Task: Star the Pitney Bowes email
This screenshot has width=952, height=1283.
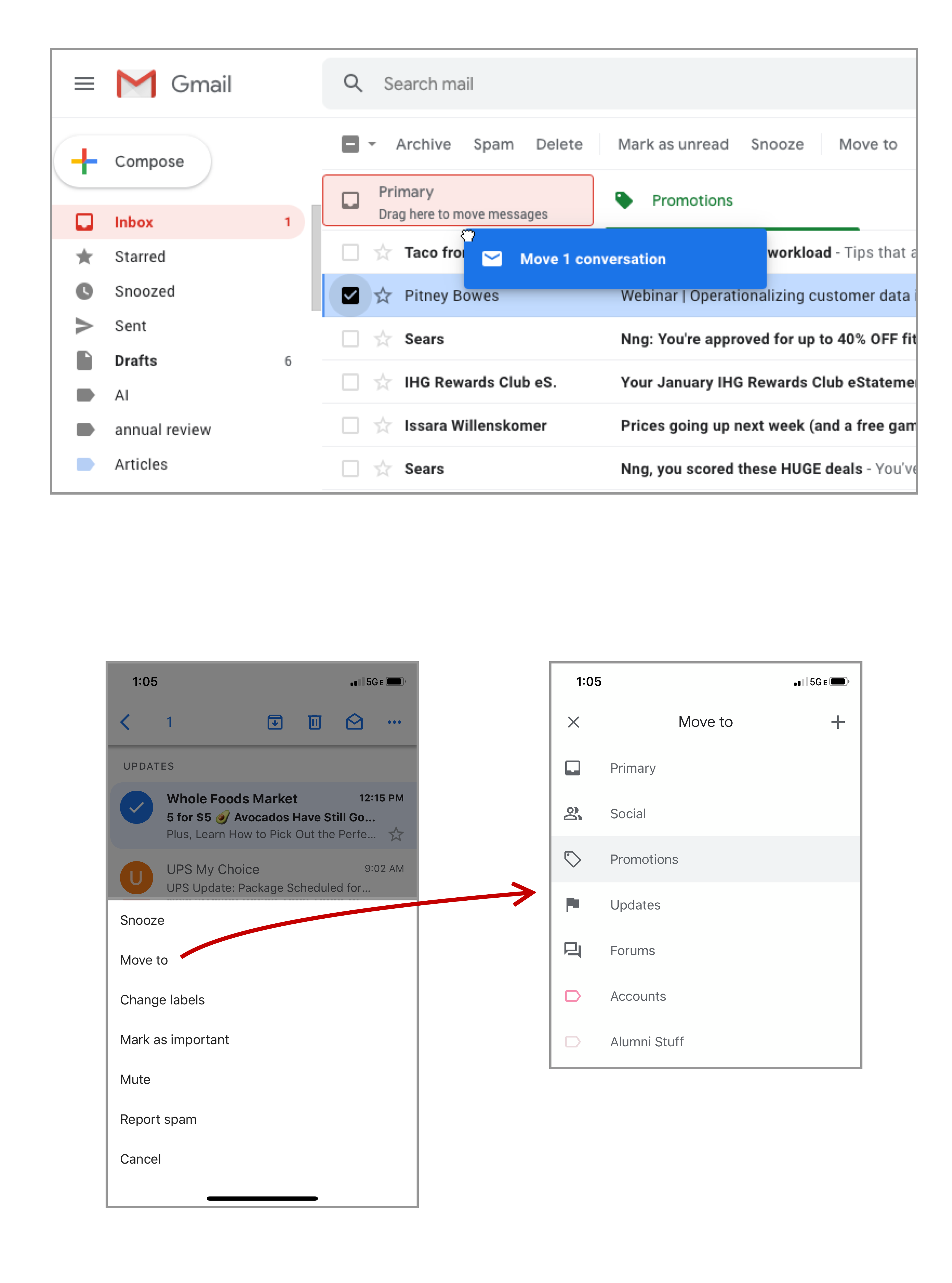Action: click(x=383, y=296)
